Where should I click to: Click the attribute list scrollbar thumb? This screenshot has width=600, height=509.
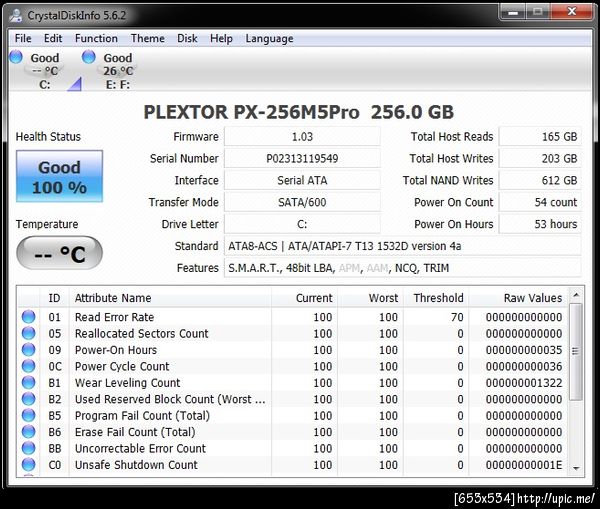576,351
